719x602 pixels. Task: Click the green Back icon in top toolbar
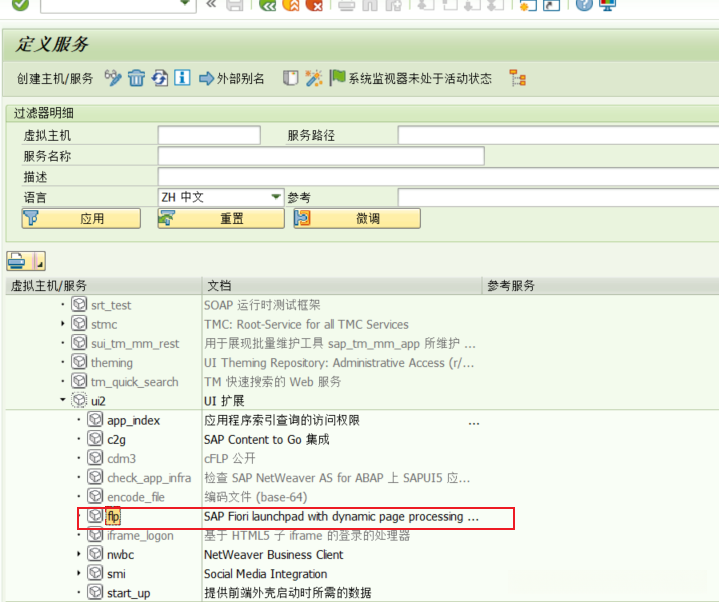click(x=267, y=5)
